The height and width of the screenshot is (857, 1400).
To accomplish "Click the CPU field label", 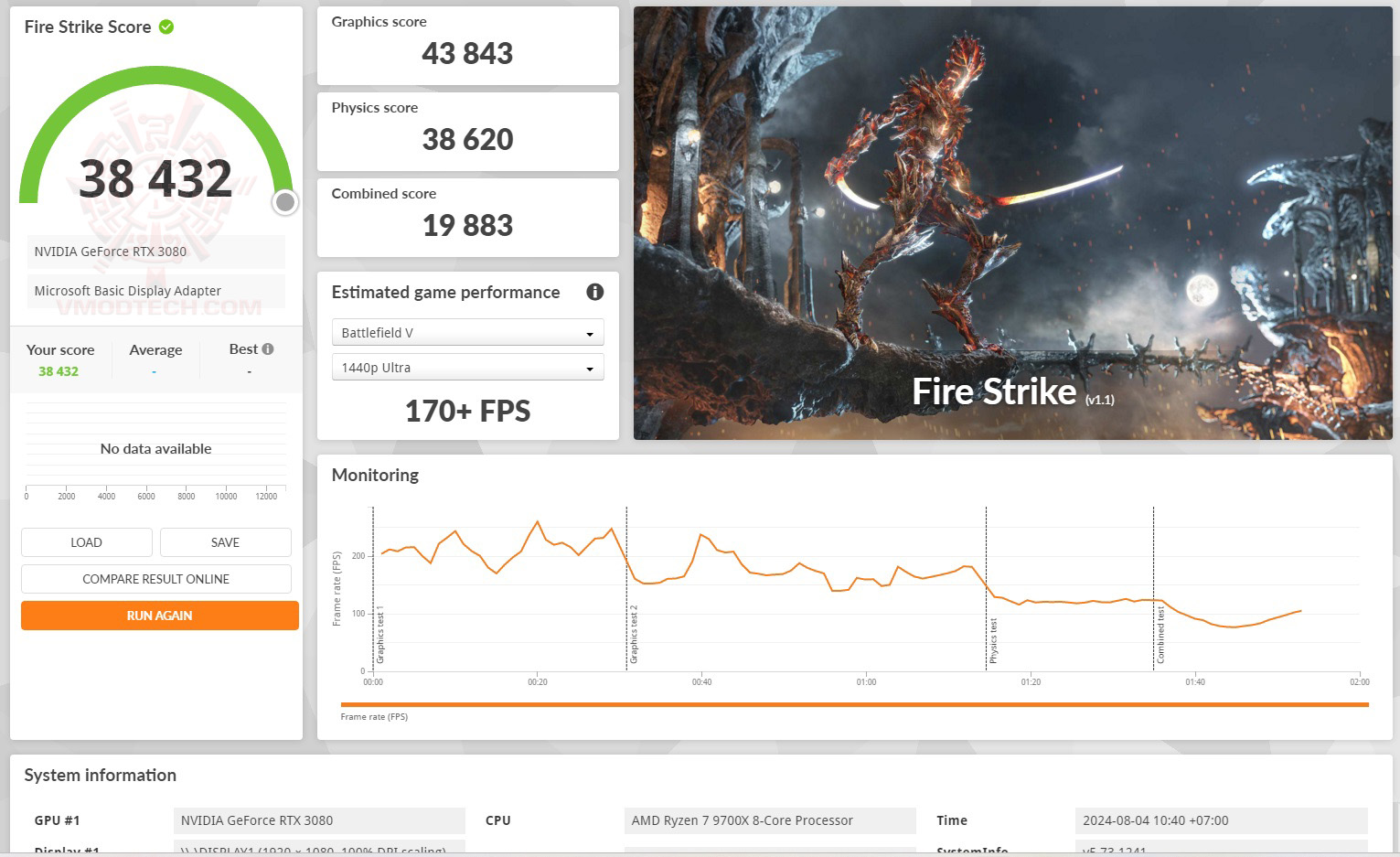I will pos(498,820).
